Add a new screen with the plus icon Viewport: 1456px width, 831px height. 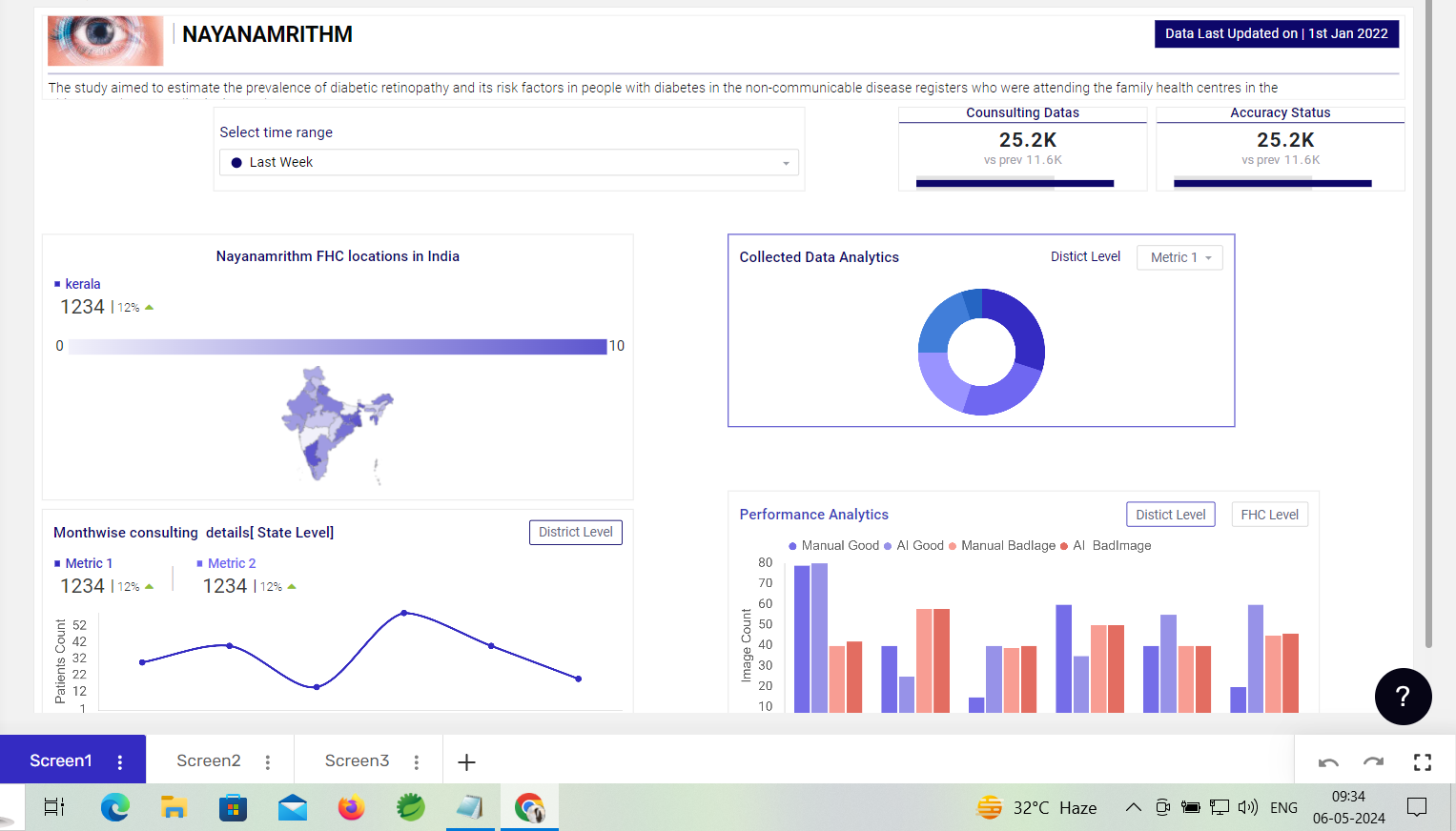pos(466,761)
